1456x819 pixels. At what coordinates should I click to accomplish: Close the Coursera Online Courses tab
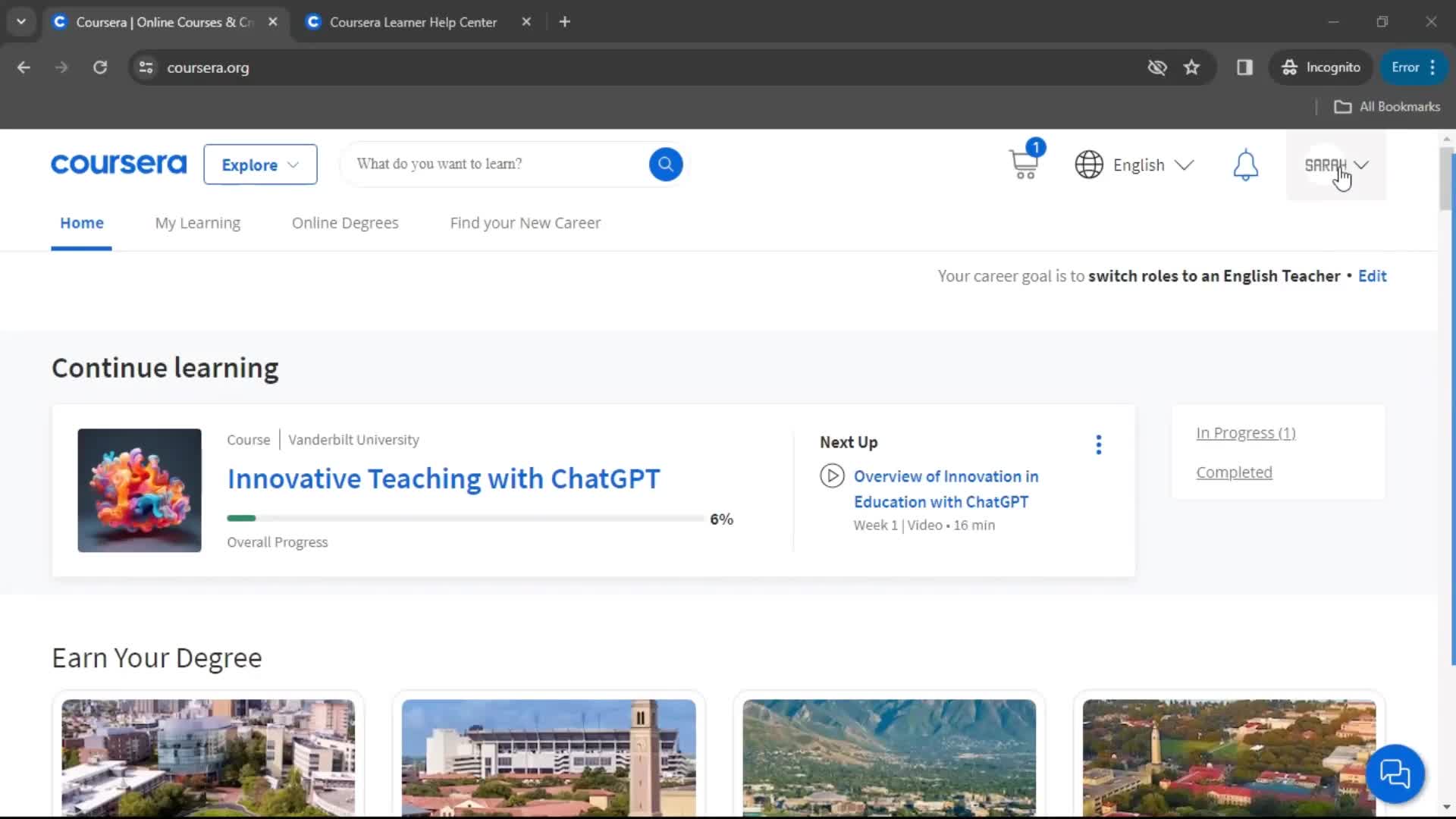273,22
